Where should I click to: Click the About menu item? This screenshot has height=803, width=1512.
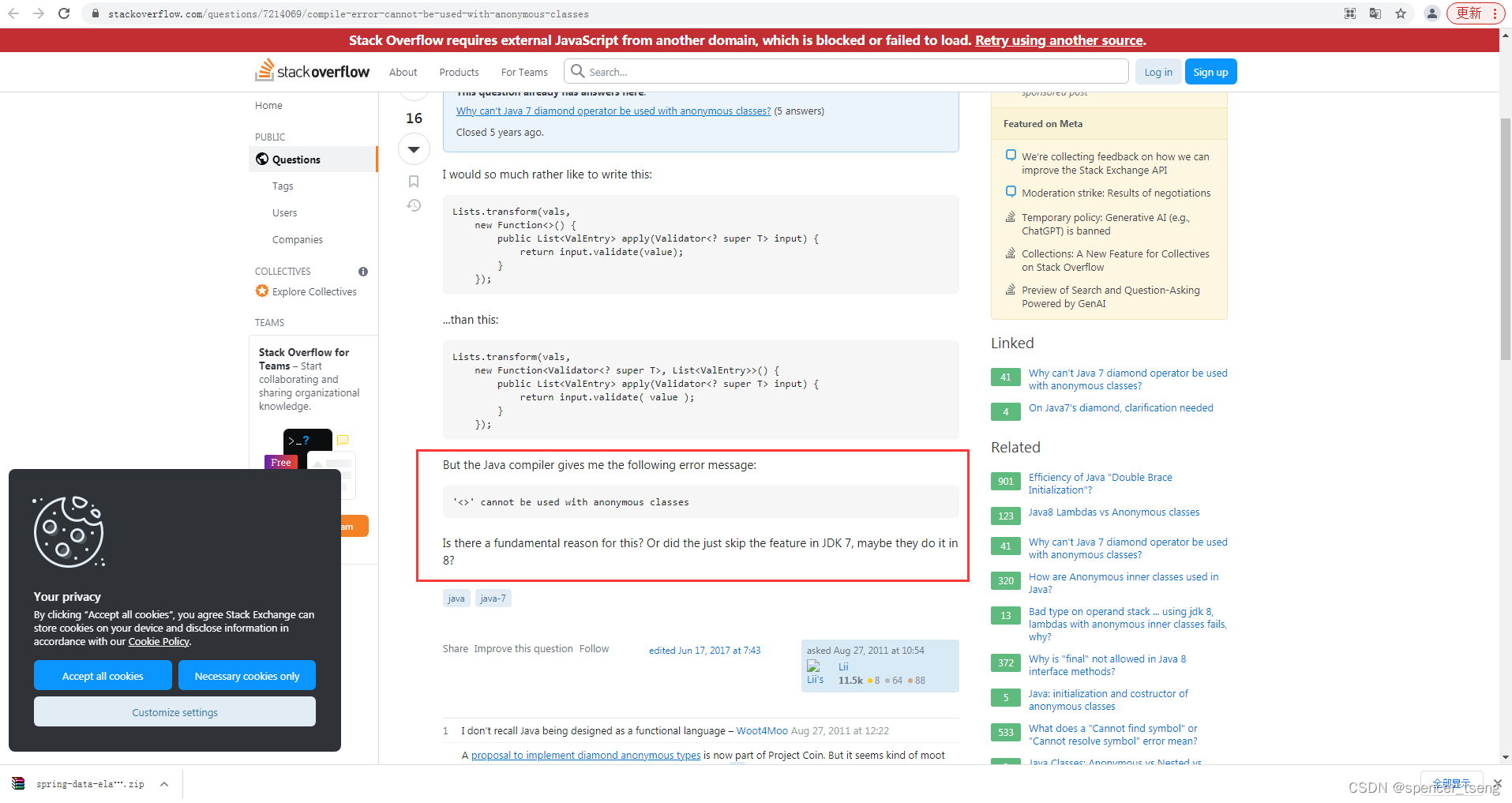(x=403, y=71)
